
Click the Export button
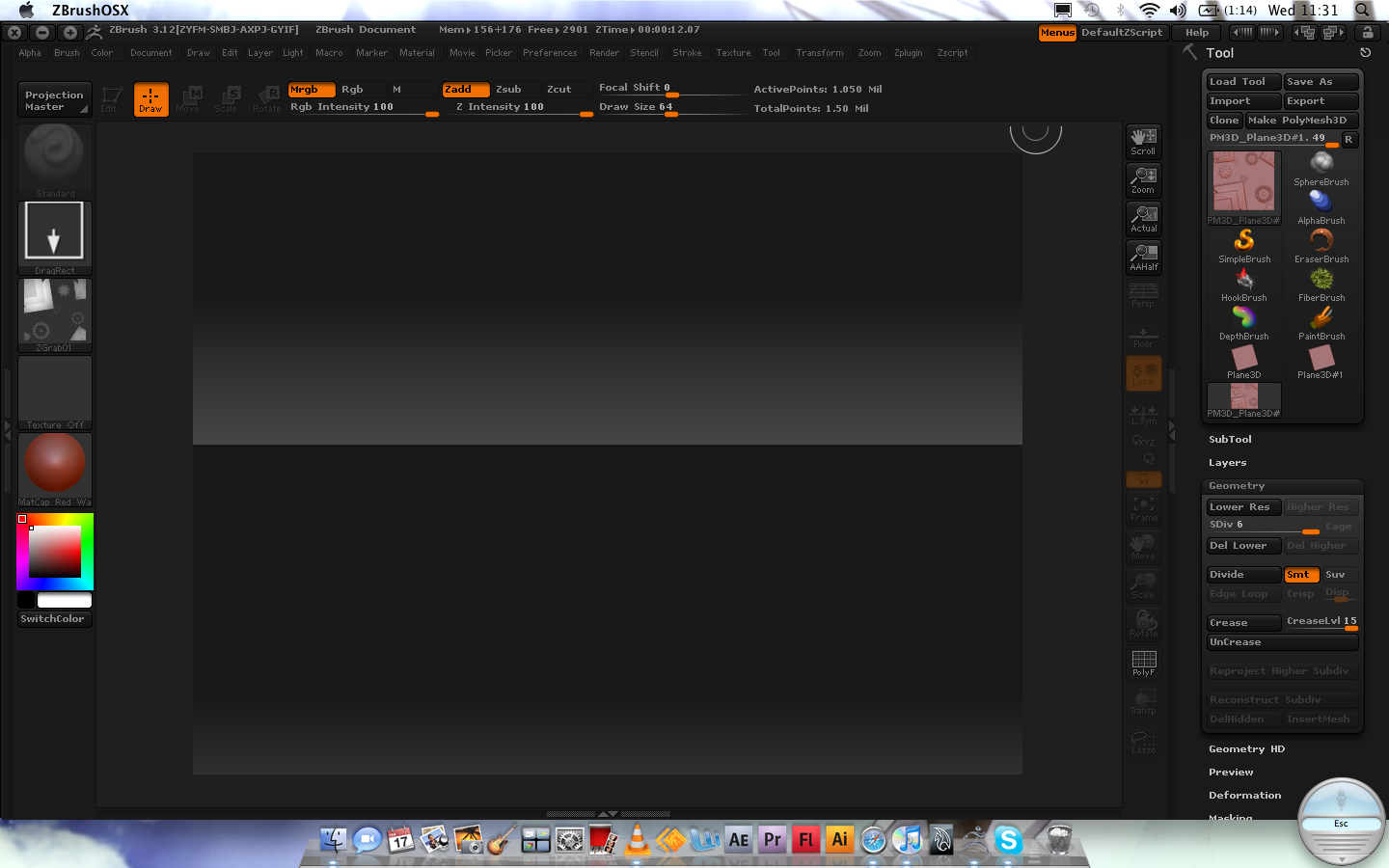1321,101
